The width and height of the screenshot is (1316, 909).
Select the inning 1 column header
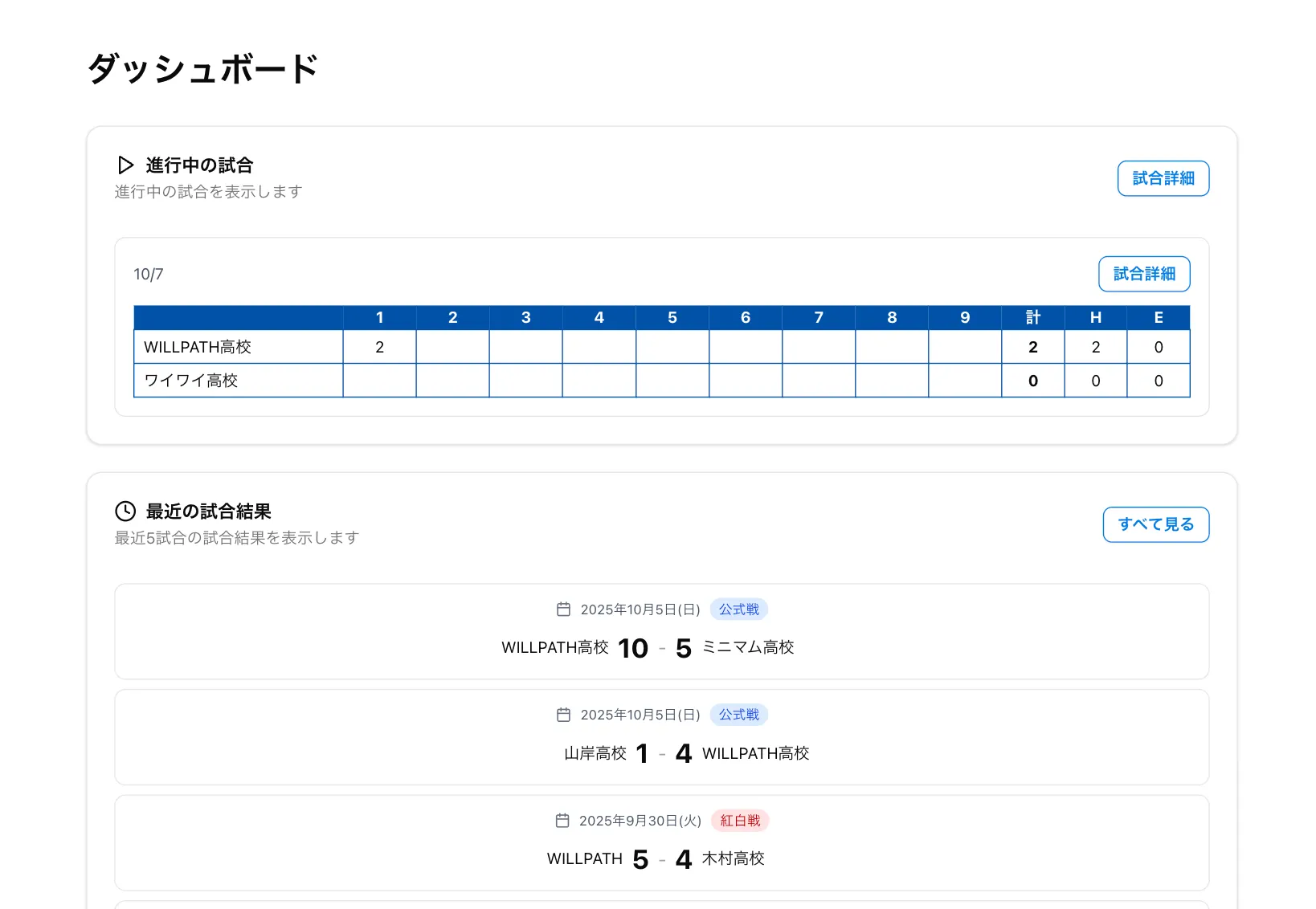pyautogui.click(x=379, y=317)
